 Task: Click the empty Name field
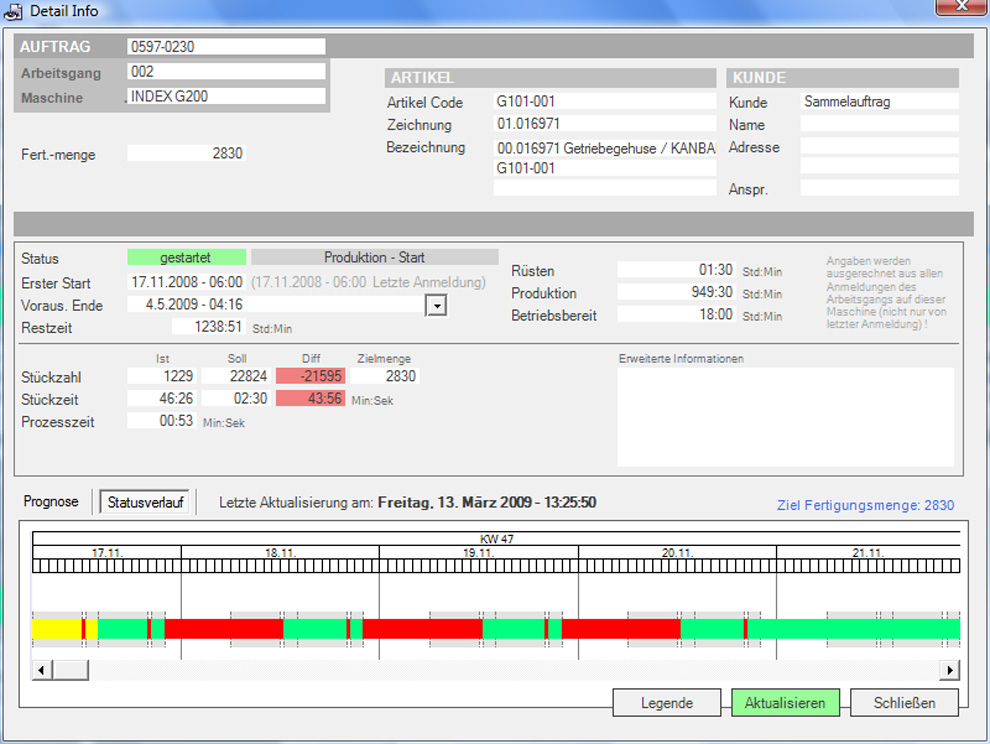click(x=880, y=124)
